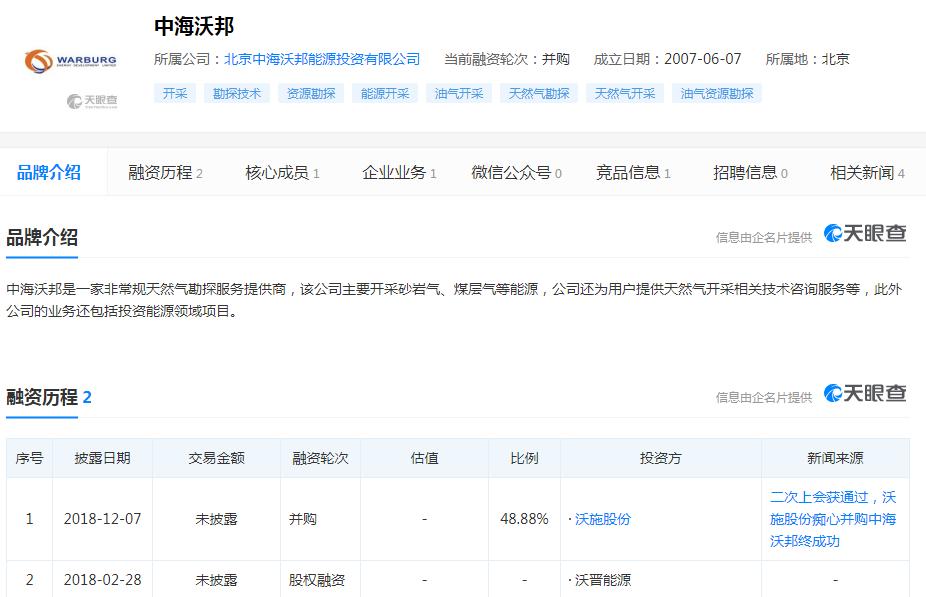Viewport: 926px width, 597px height.
Task: Select the 资源勘探 tag
Action: 311,93
